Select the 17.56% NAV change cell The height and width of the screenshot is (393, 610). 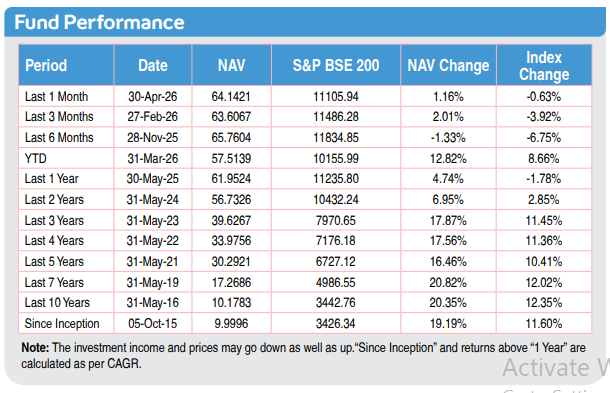pyautogui.click(x=448, y=241)
